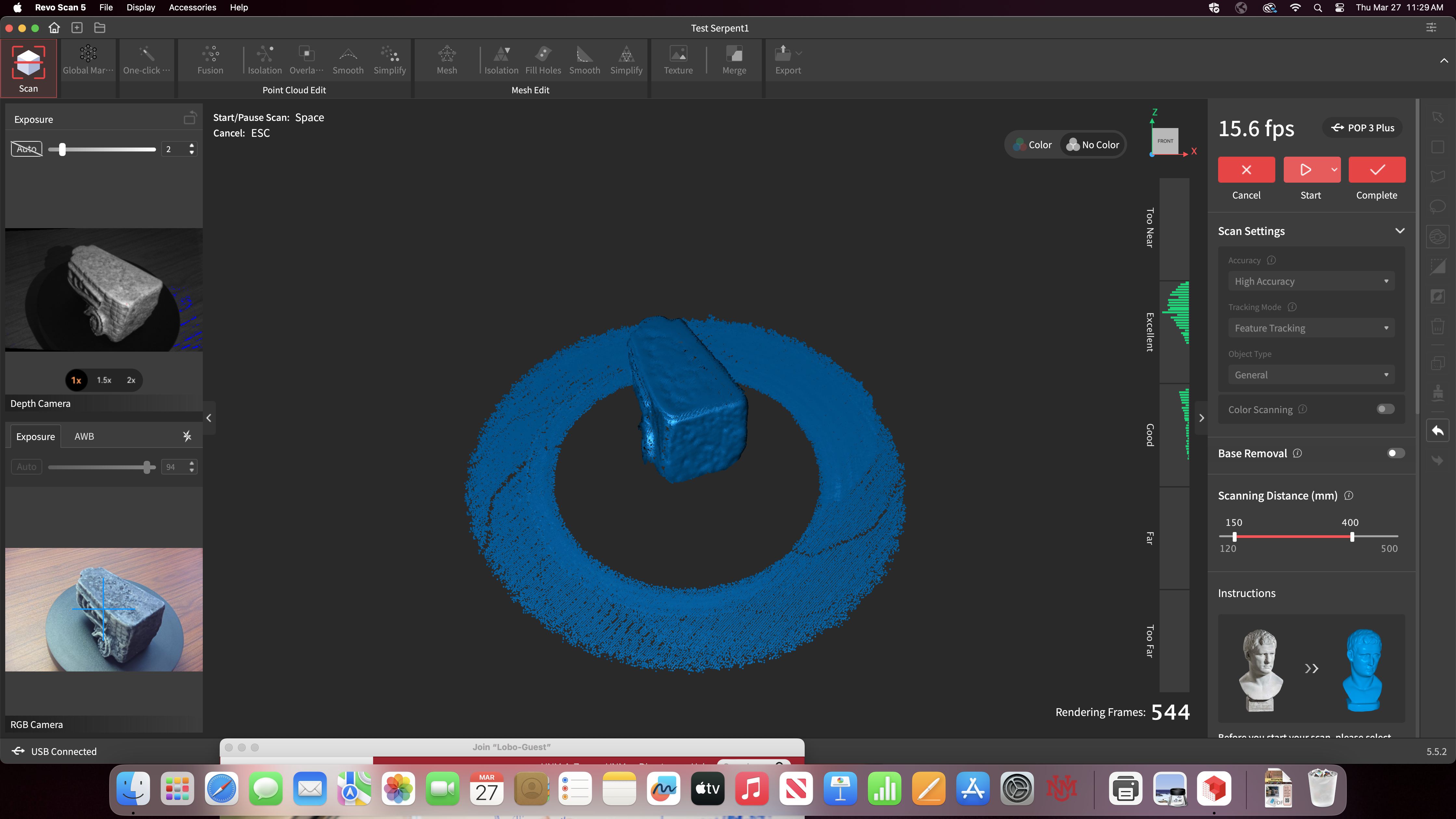
Task: Click the home icon in title bar
Action: tap(54, 28)
